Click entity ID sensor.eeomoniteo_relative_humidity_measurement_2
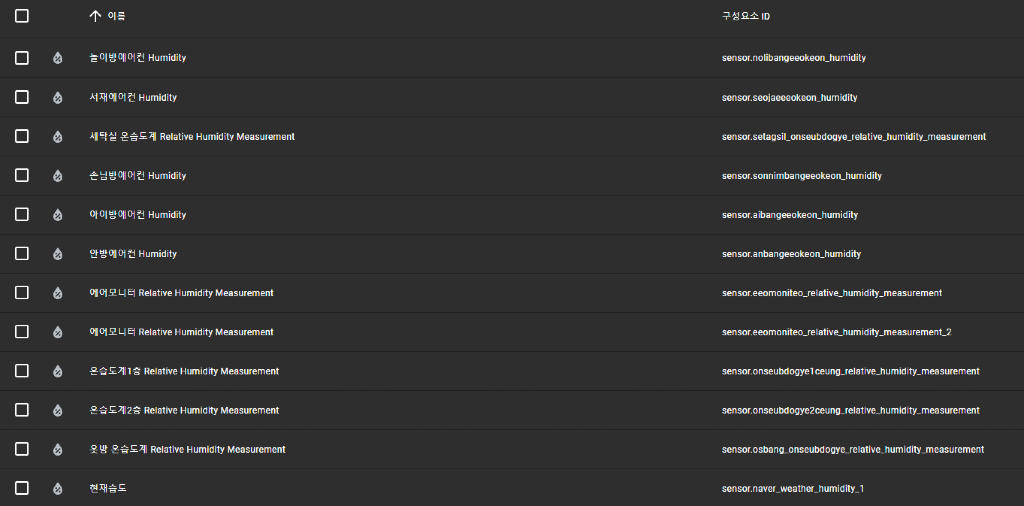Screen dimensions: 1024x506 pyautogui.click(x=836, y=332)
